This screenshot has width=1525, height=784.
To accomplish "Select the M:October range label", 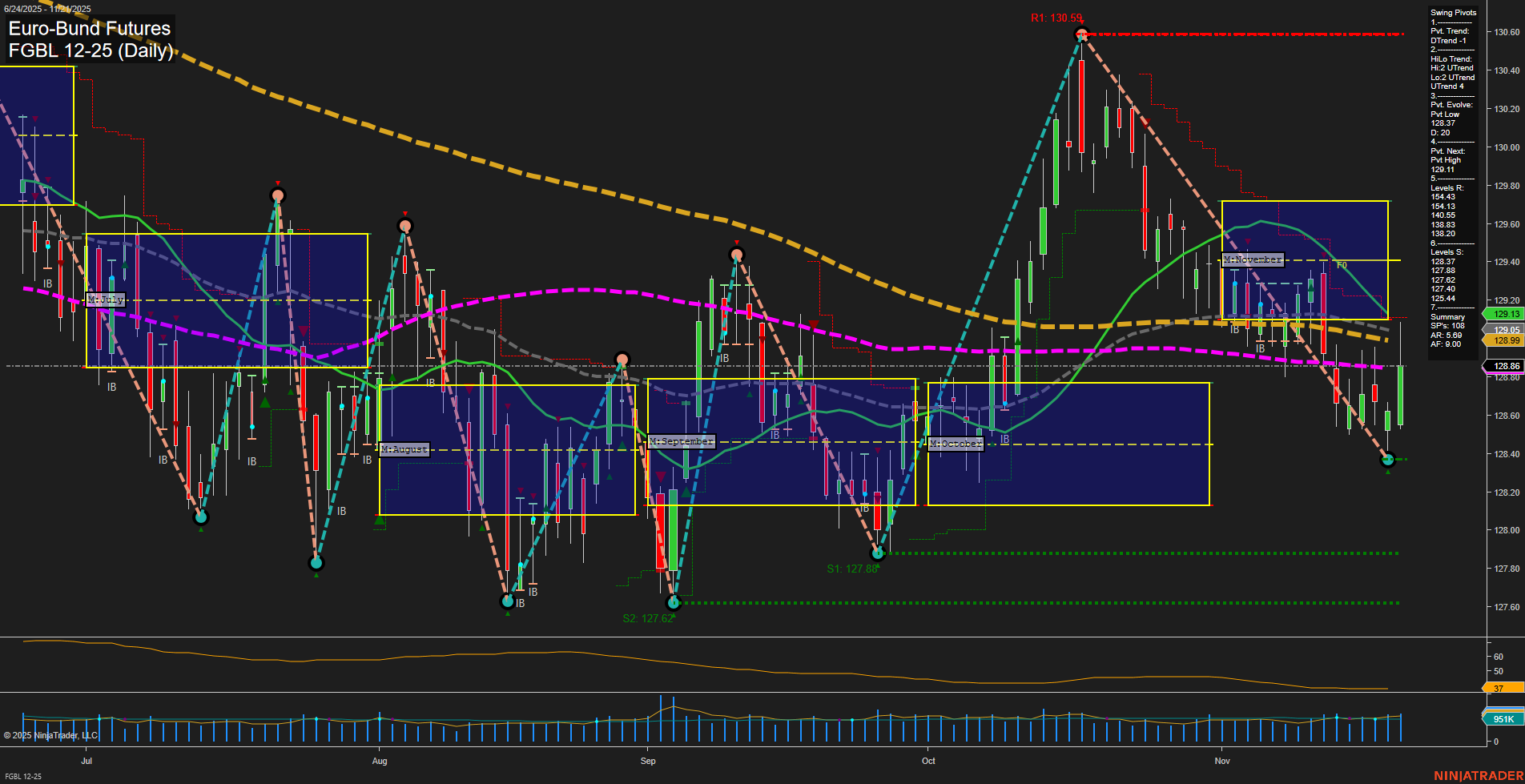I will (x=956, y=443).
